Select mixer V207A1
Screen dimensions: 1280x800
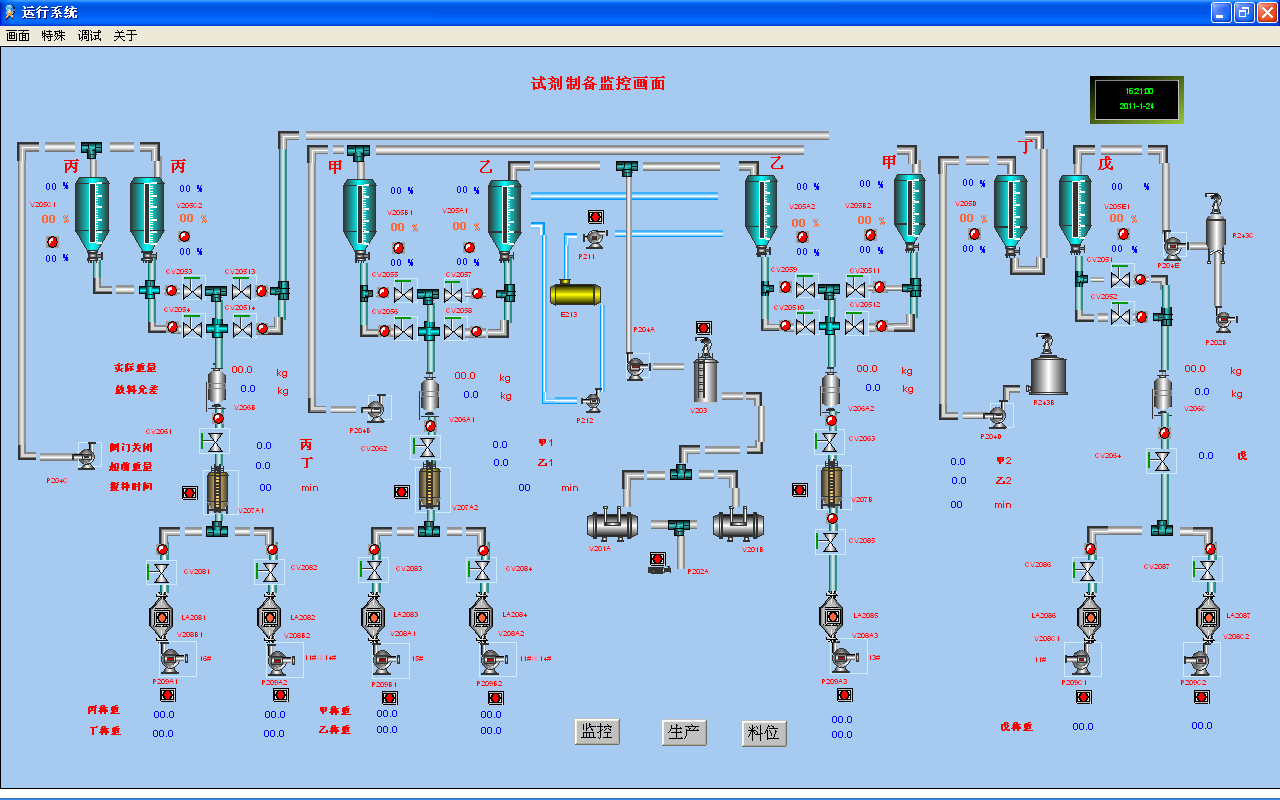coord(217,489)
